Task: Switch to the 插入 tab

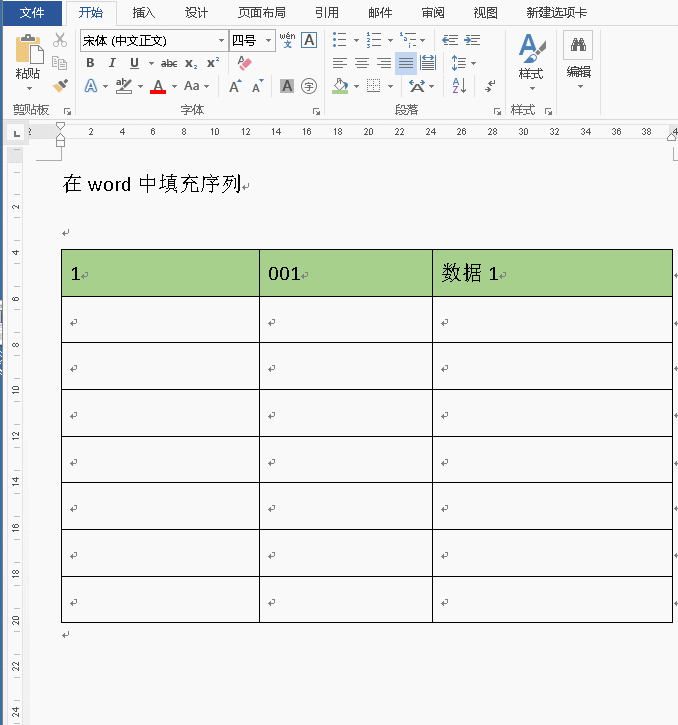Action: [144, 12]
